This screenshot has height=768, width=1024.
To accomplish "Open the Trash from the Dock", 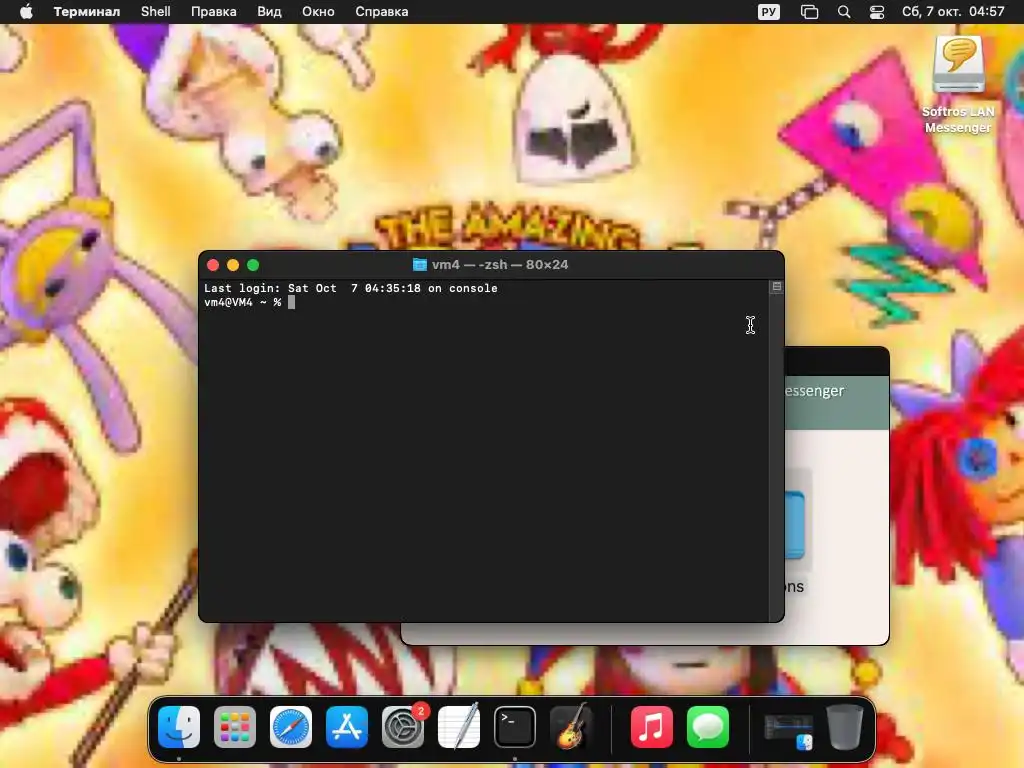I will point(845,726).
